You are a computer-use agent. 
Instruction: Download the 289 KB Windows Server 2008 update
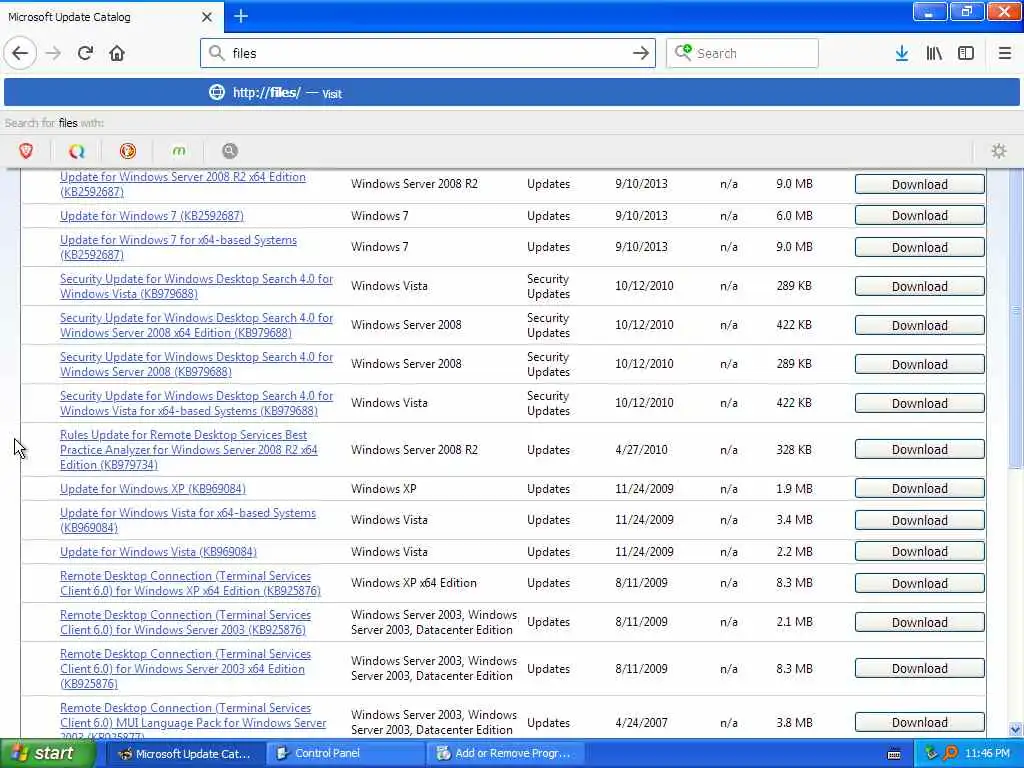(920, 364)
